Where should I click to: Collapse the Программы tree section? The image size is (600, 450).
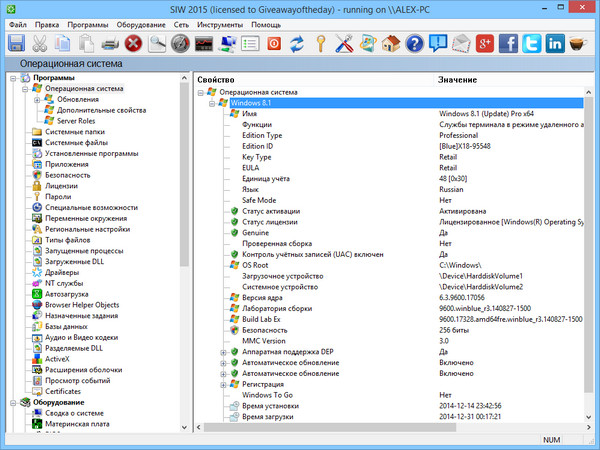coord(11,77)
